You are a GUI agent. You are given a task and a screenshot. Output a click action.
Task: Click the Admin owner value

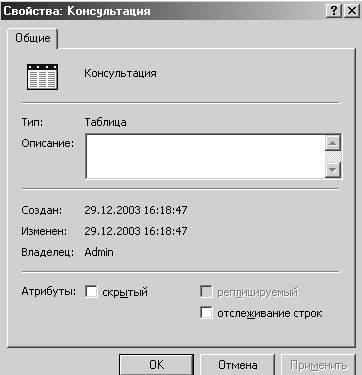tap(99, 252)
